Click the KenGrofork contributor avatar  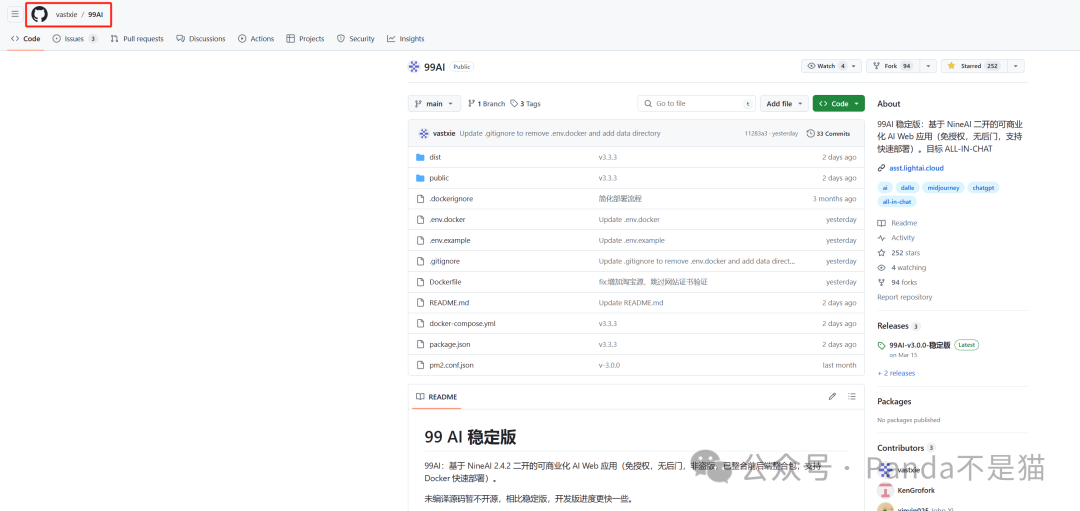pos(884,490)
